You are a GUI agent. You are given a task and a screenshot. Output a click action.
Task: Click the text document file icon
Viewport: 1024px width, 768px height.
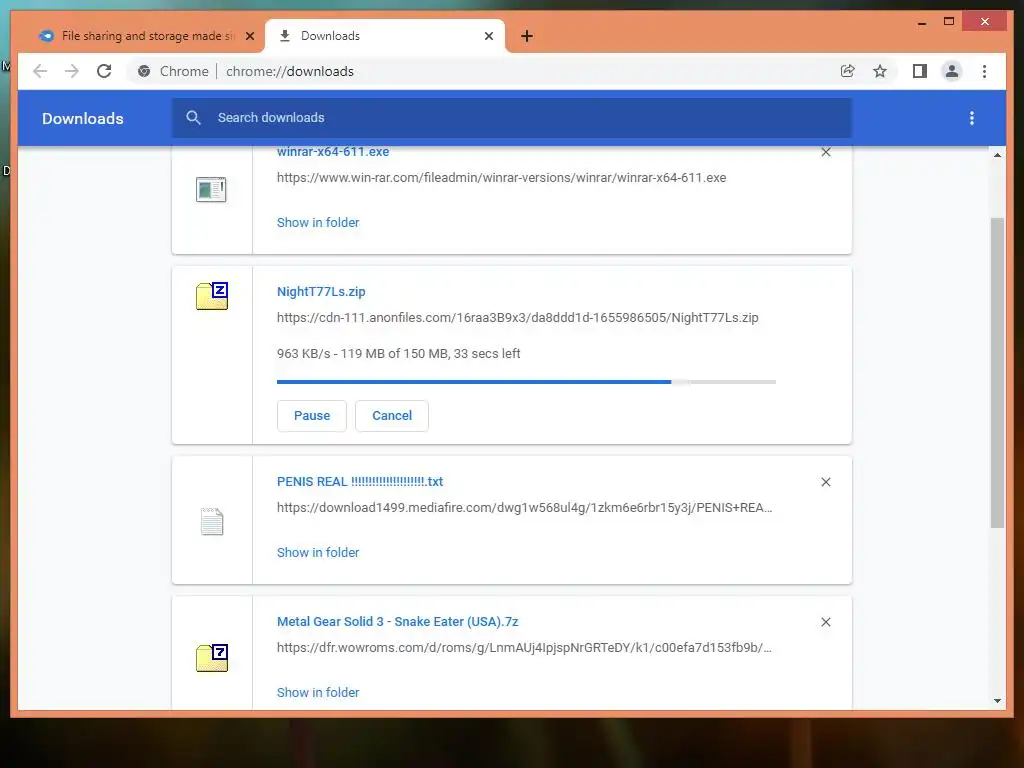pyautogui.click(x=212, y=522)
